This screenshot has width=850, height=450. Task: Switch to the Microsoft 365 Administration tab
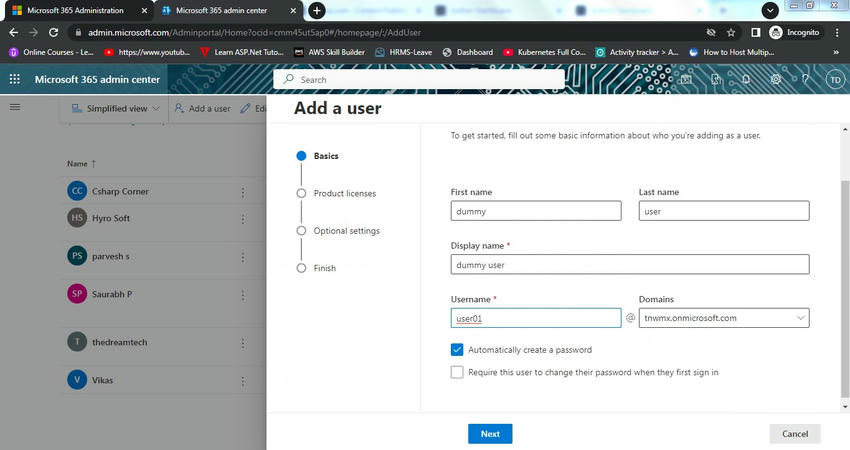[74, 10]
